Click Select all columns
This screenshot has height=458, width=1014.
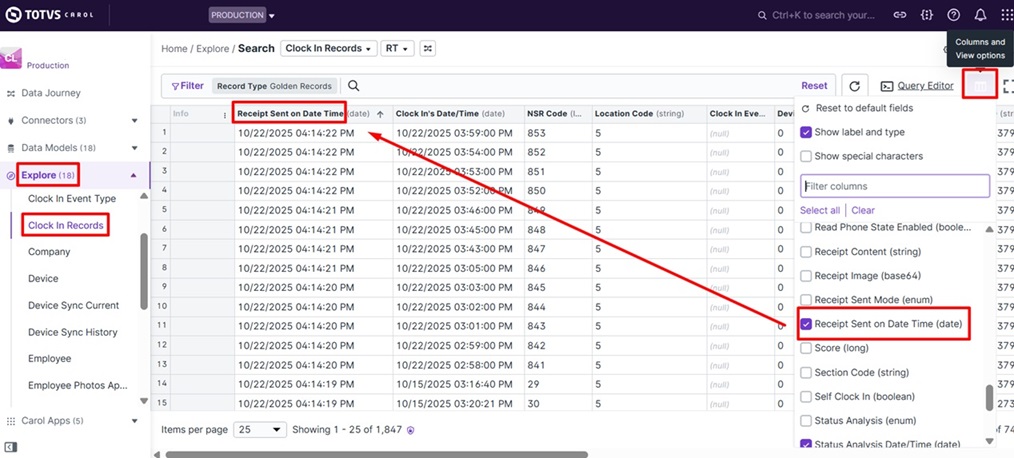(x=820, y=210)
